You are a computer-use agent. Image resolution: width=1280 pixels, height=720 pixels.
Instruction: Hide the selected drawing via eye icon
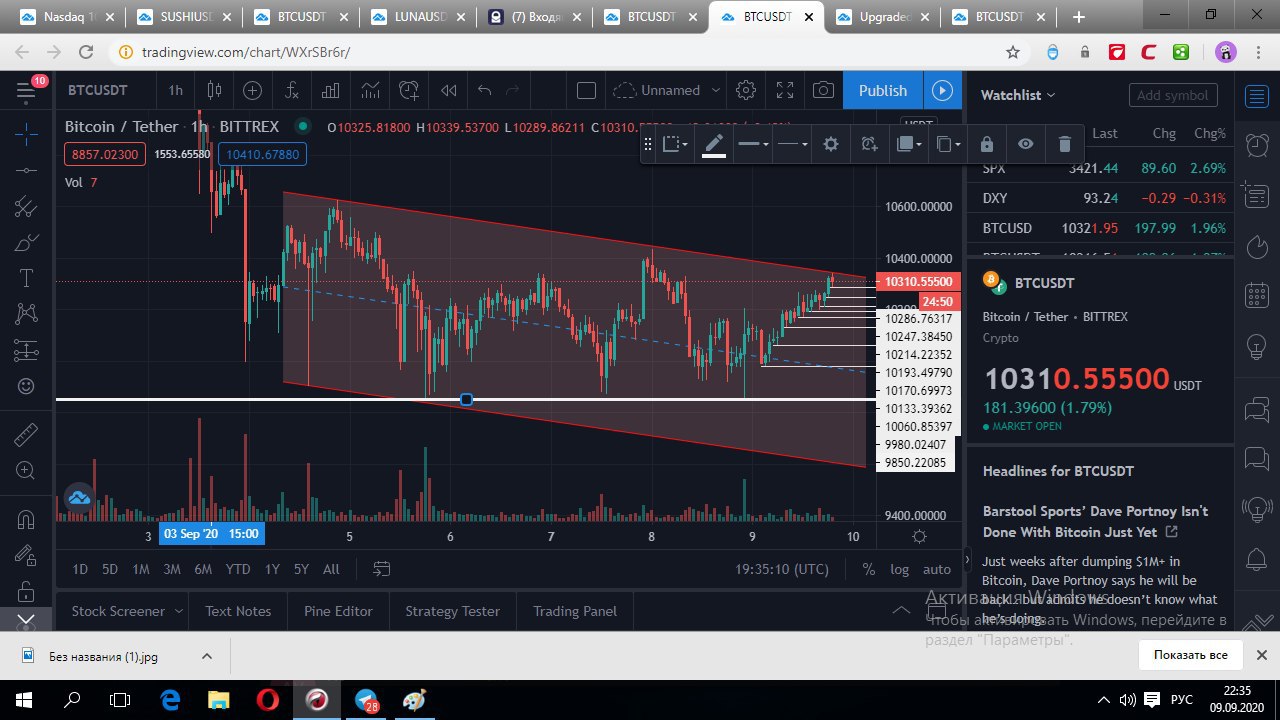click(x=1025, y=144)
